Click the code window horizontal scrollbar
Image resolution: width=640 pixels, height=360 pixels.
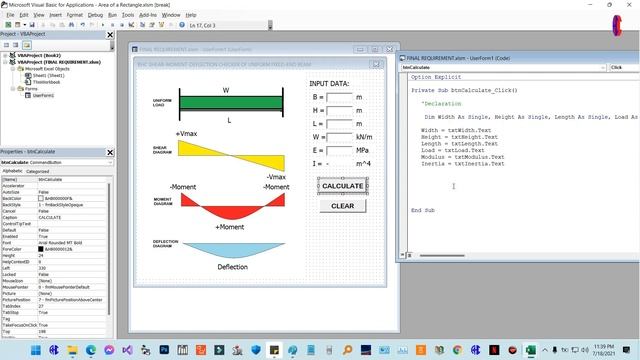click(x=442, y=256)
